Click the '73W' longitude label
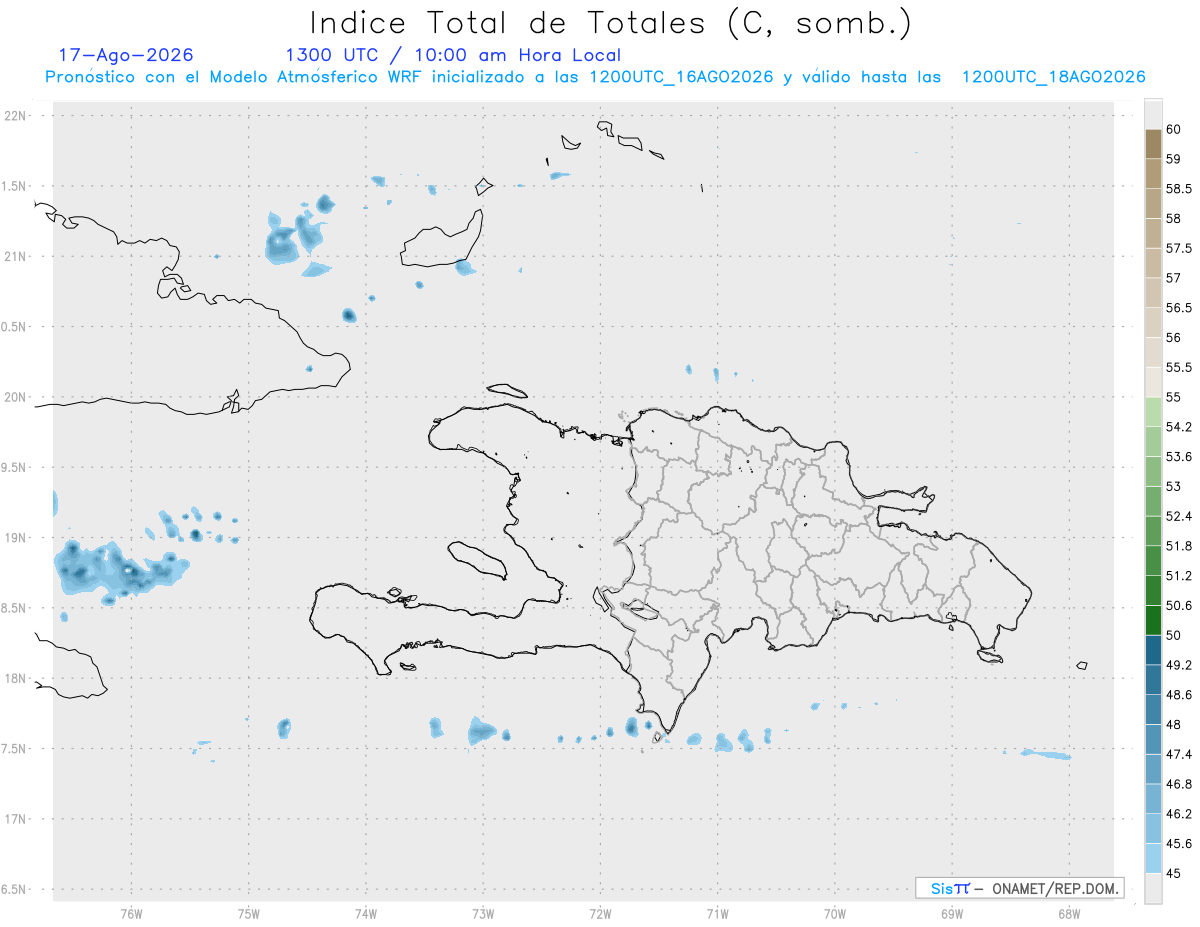Screen dimensions: 1200x927 [483, 914]
